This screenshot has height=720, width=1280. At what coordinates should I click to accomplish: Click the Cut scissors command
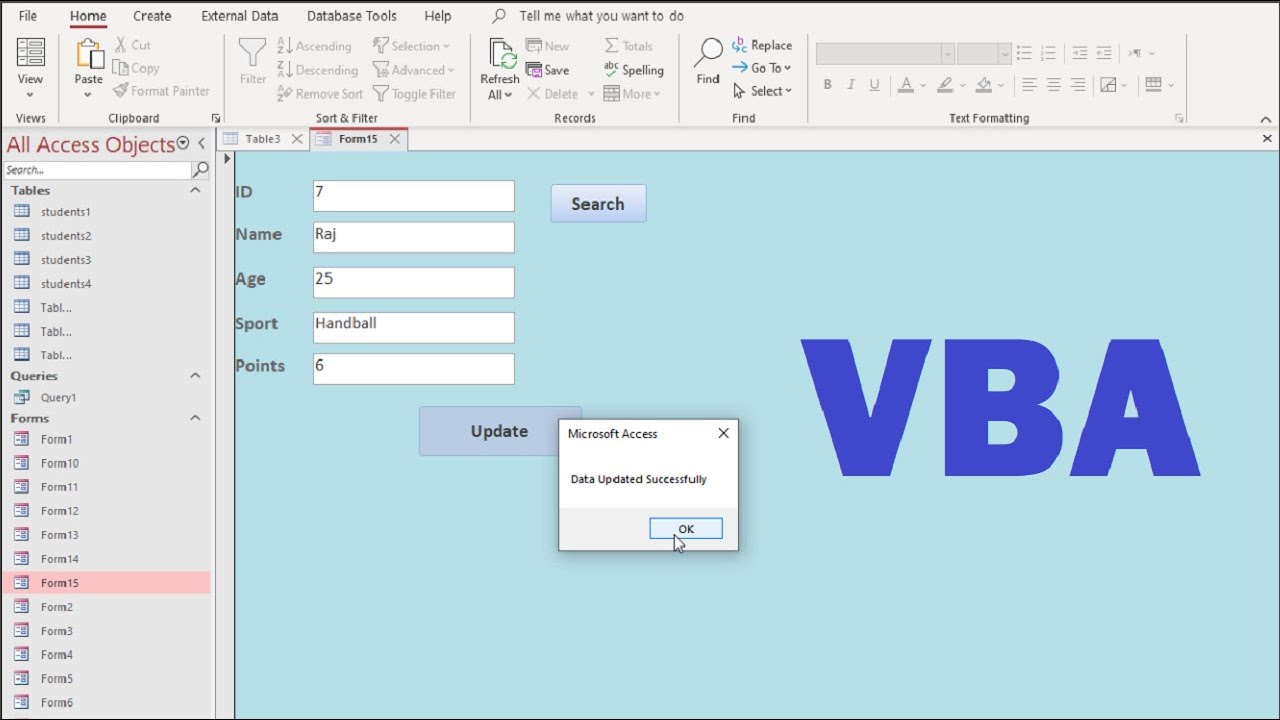[x=132, y=45]
